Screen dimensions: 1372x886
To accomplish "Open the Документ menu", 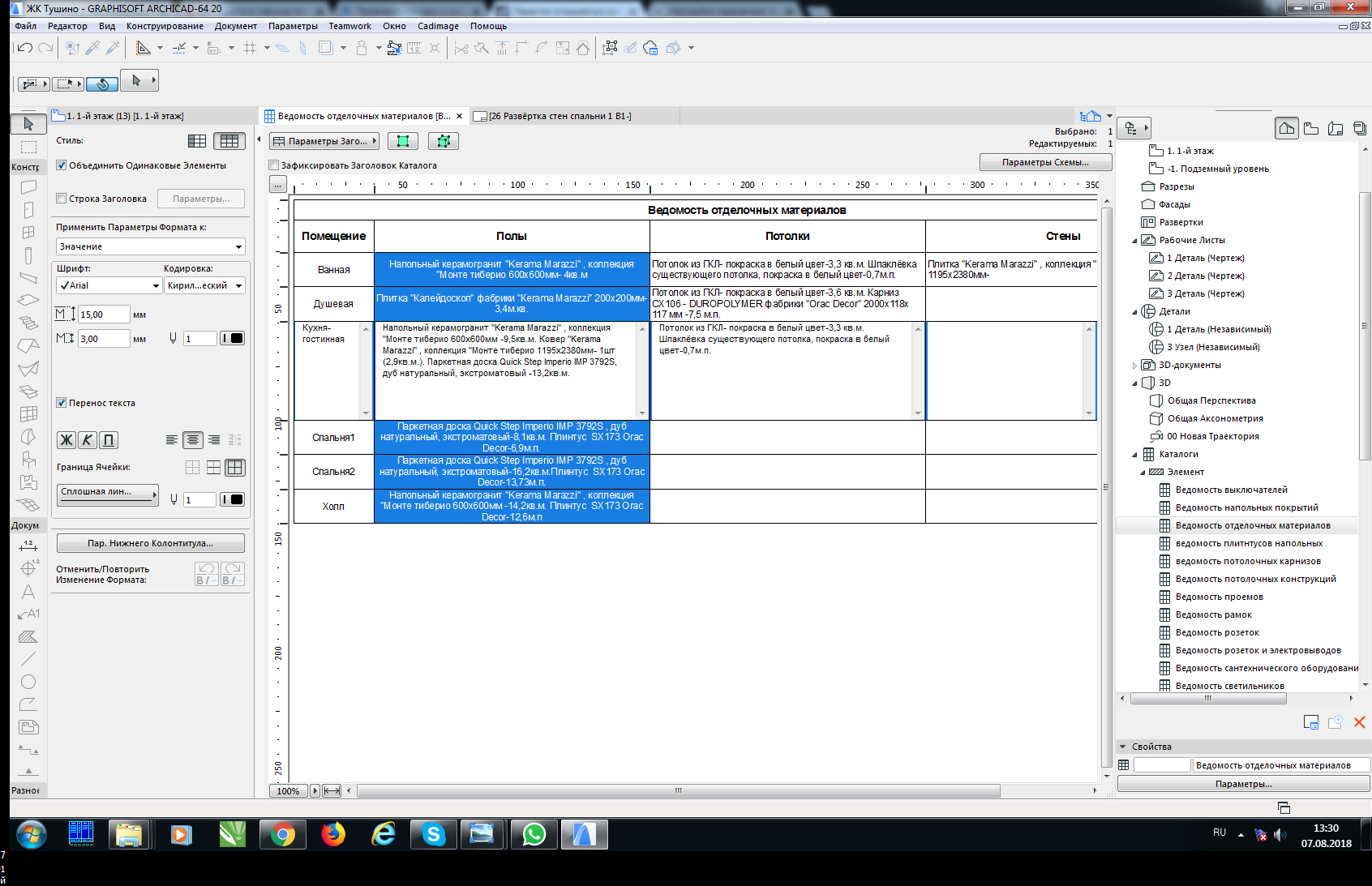I will 236,26.
